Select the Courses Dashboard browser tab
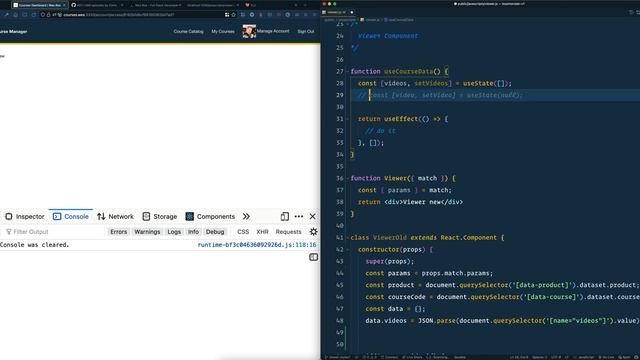The width and height of the screenshot is (640, 360). pos(39,5)
